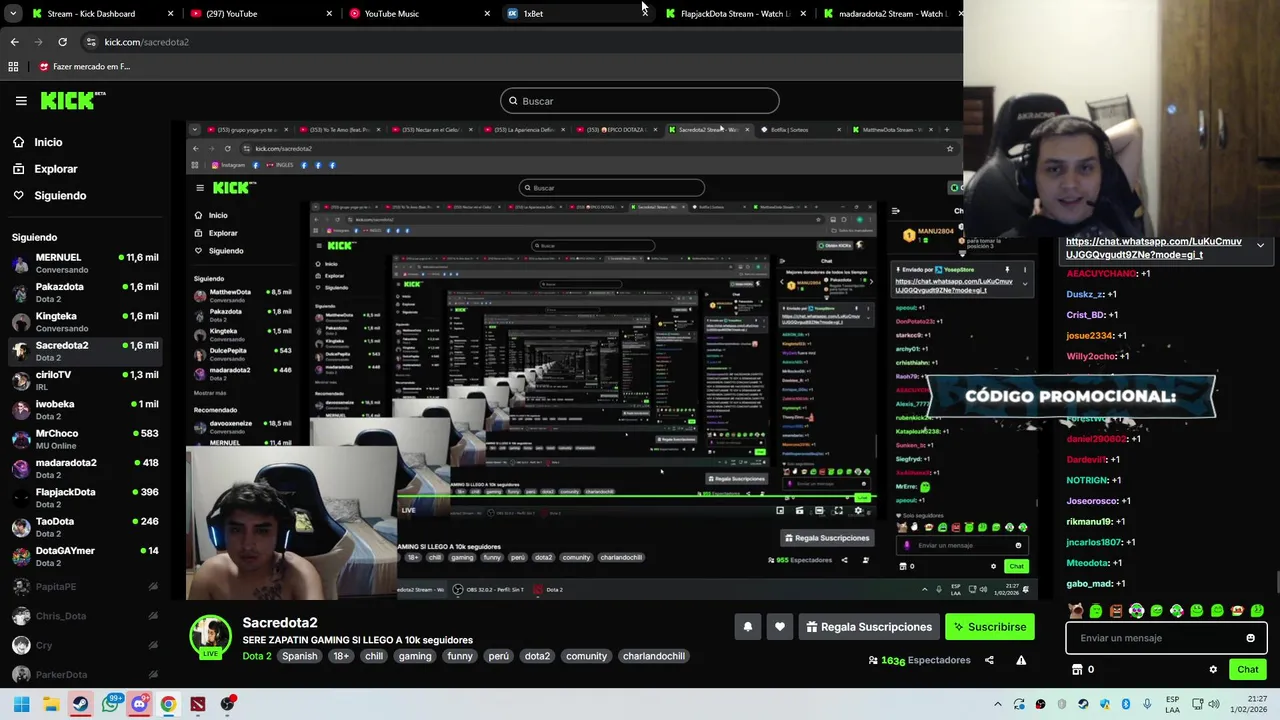Select the comunity tag
Viewport: 1280px width, 720px height.
[586, 656]
